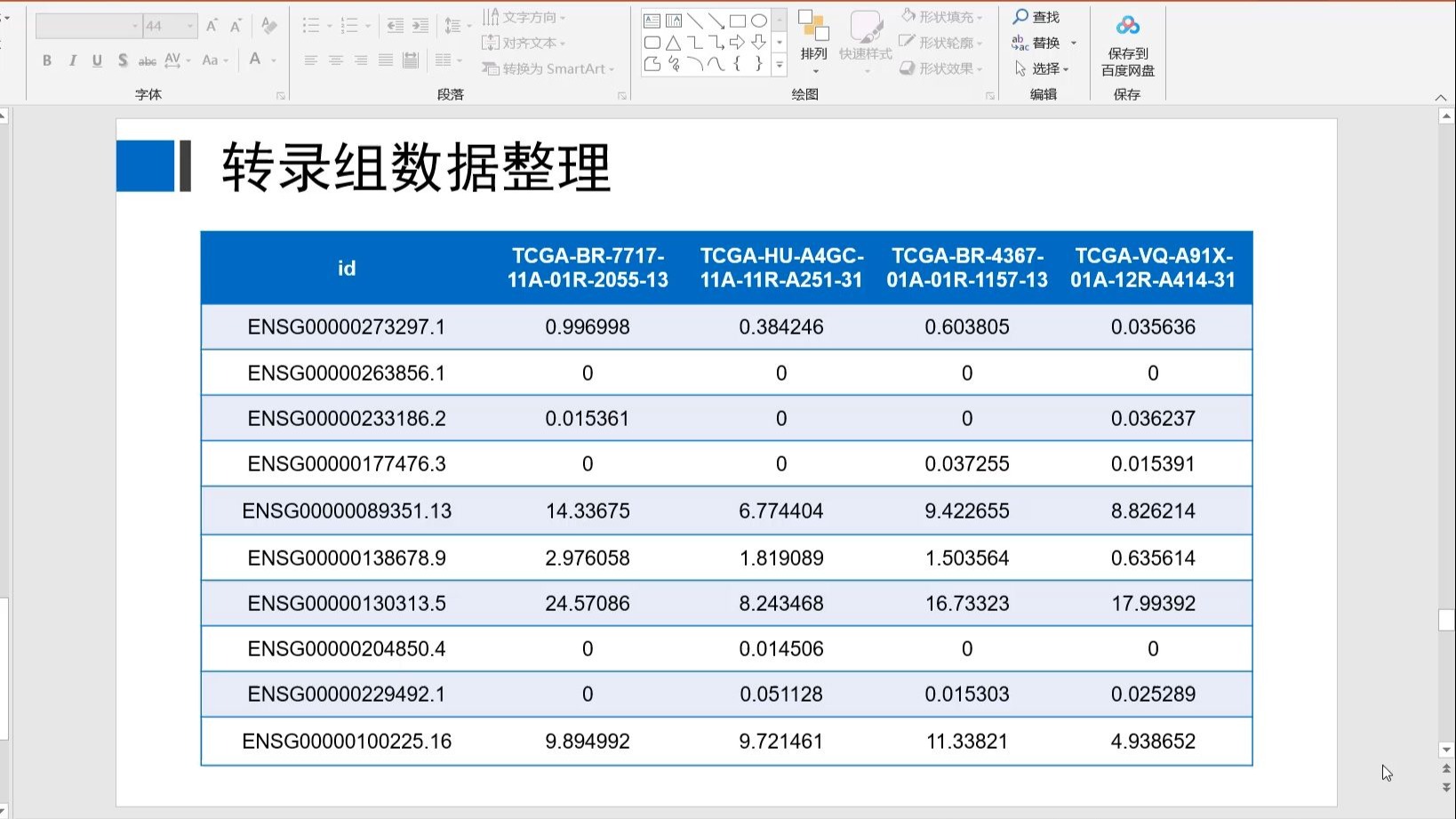Save presentation to Baidu Netdisk
1456x819 pixels.
pos(1127,45)
